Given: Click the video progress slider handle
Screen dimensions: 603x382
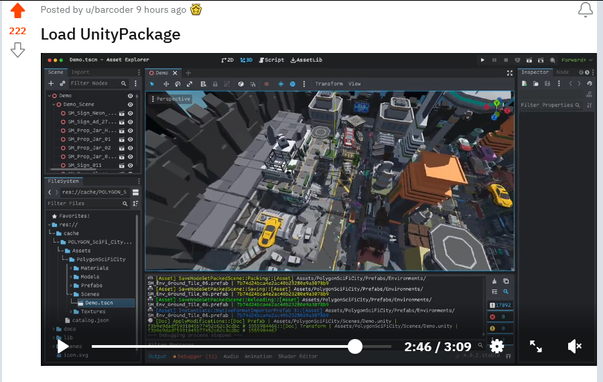Looking at the screenshot, I should [x=355, y=346].
